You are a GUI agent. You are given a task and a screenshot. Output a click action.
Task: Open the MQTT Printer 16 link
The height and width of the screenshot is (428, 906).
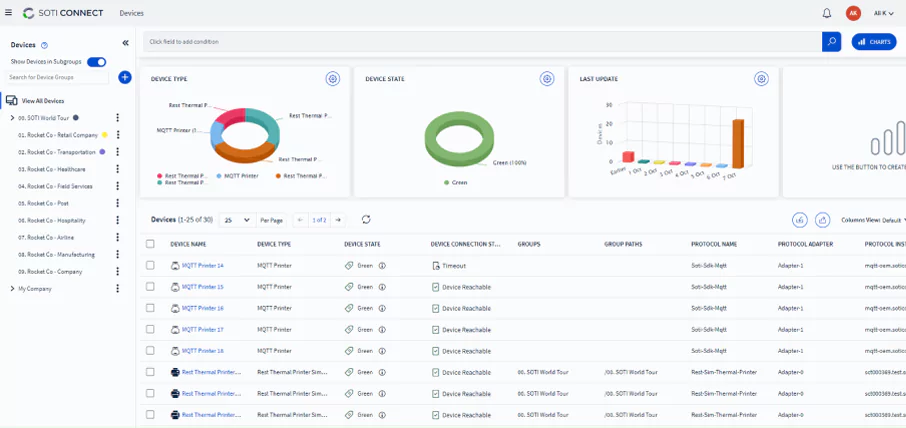[x=203, y=308]
